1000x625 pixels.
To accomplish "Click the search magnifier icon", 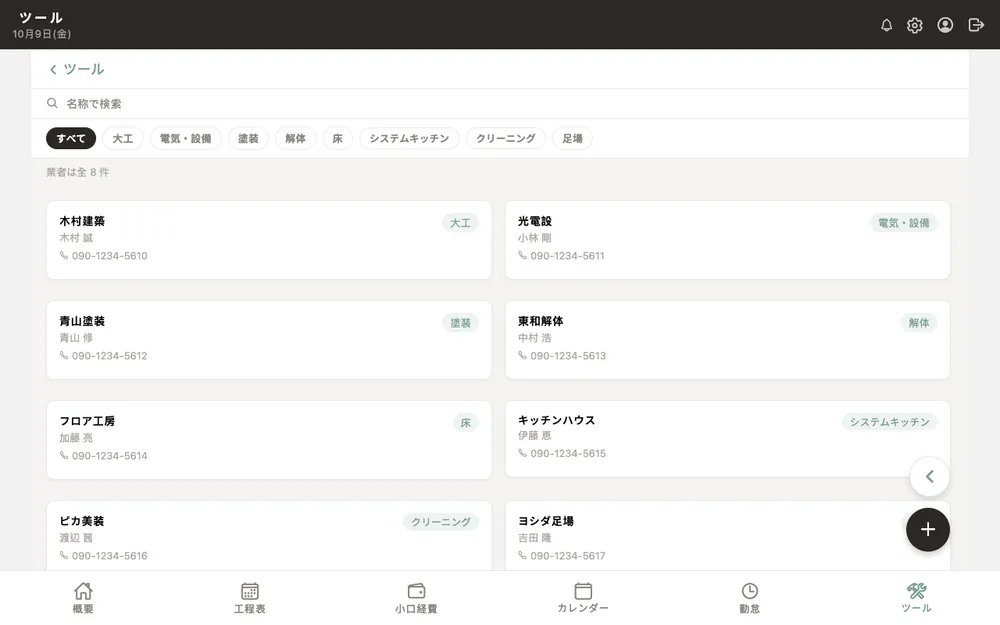I will pyautogui.click(x=52, y=103).
